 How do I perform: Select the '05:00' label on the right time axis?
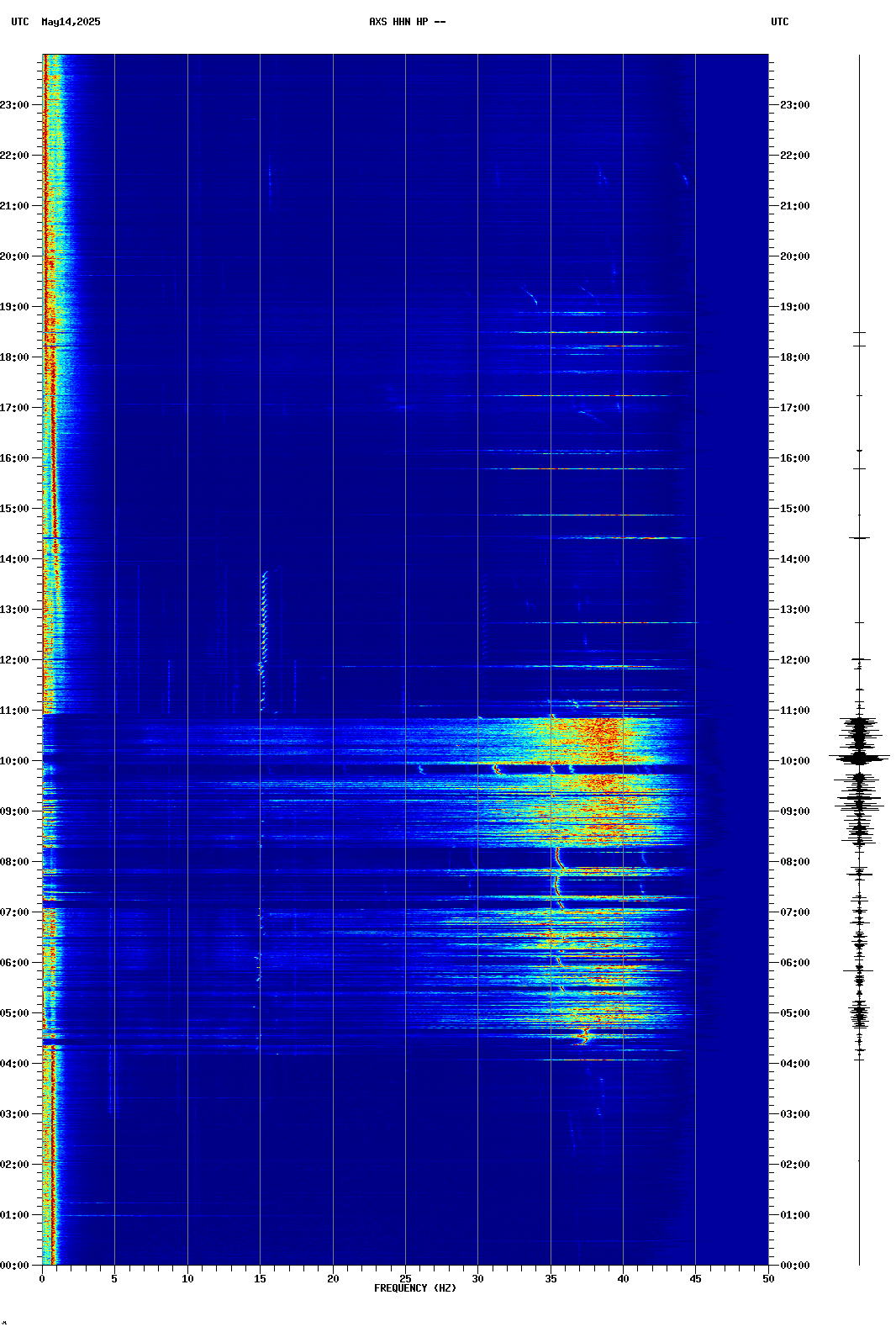pyautogui.click(x=795, y=1013)
